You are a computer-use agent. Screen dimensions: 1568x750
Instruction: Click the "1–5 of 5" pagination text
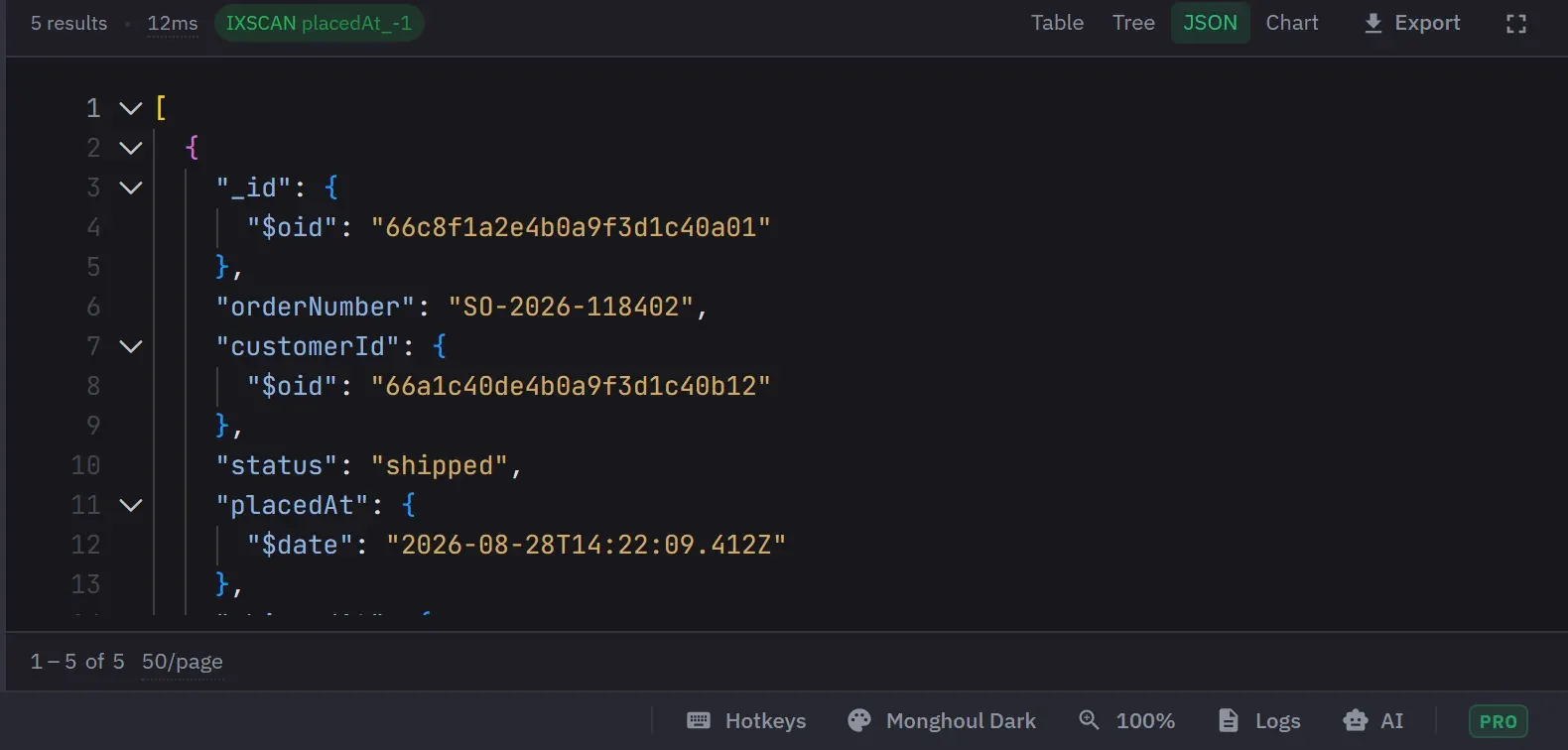pos(77,662)
